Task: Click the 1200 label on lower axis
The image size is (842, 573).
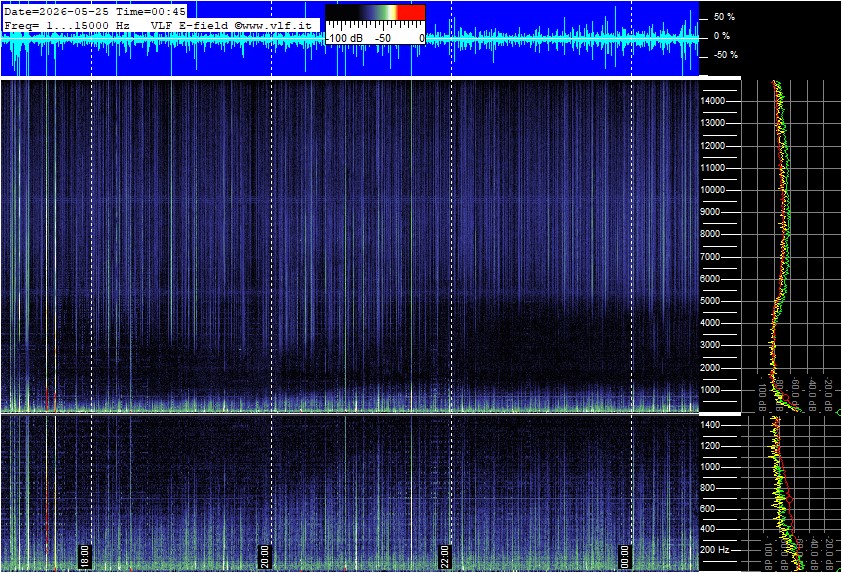Action: point(710,446)
